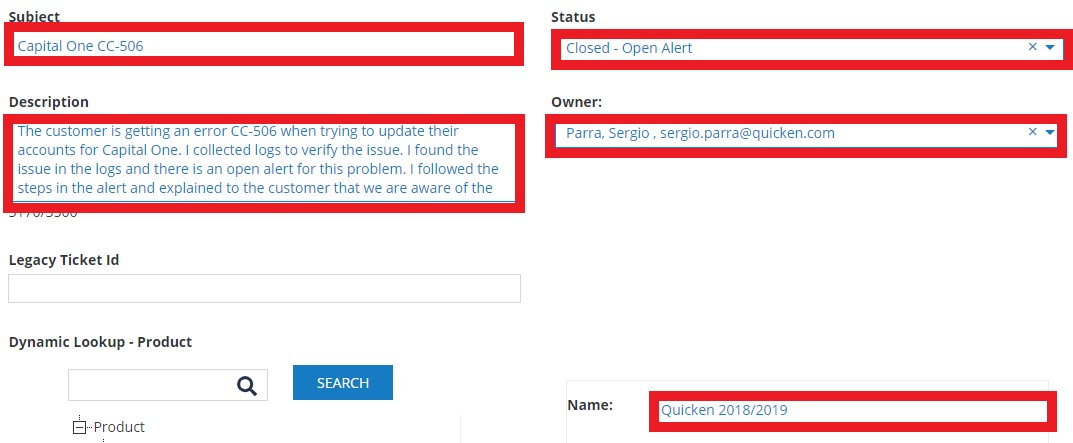Click the Dynamic Lookup product search box

[150, 385]
